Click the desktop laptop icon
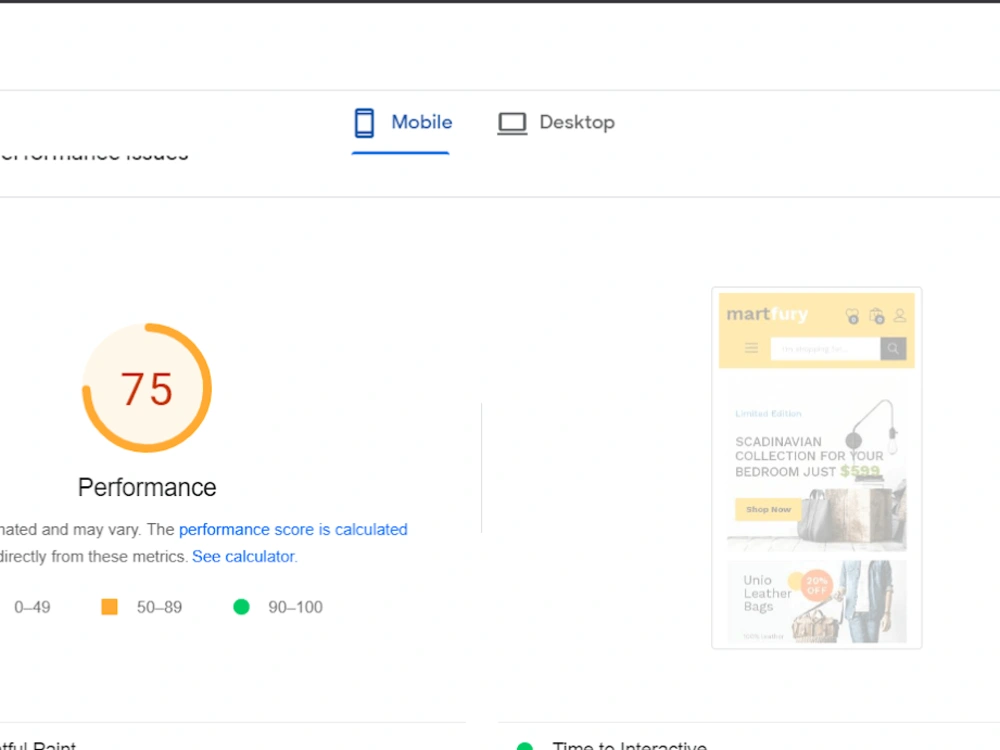1000x750 pixels. [x=512, y=123]
